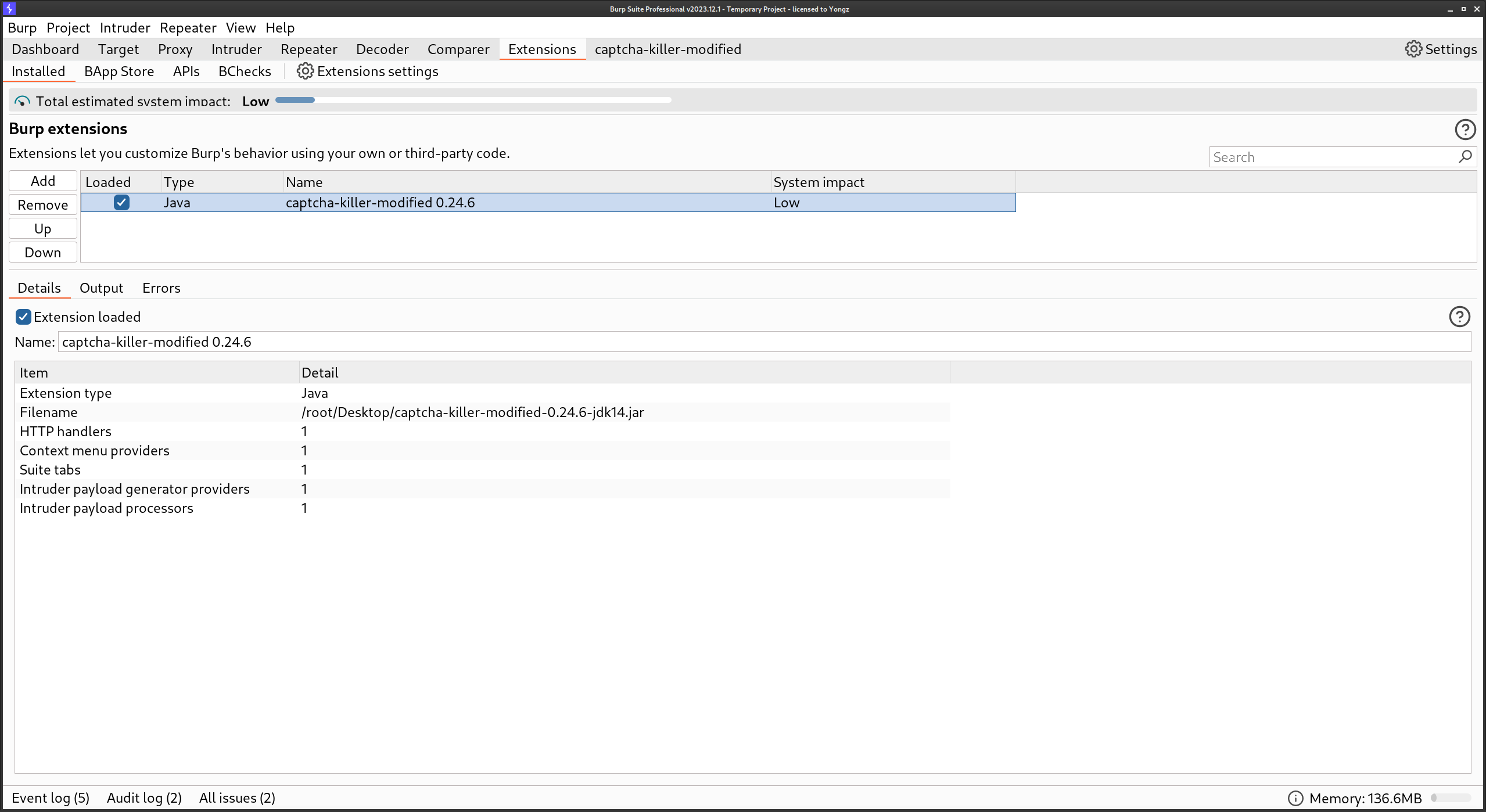Click the Settings button label

click(x=1451, y=49)
